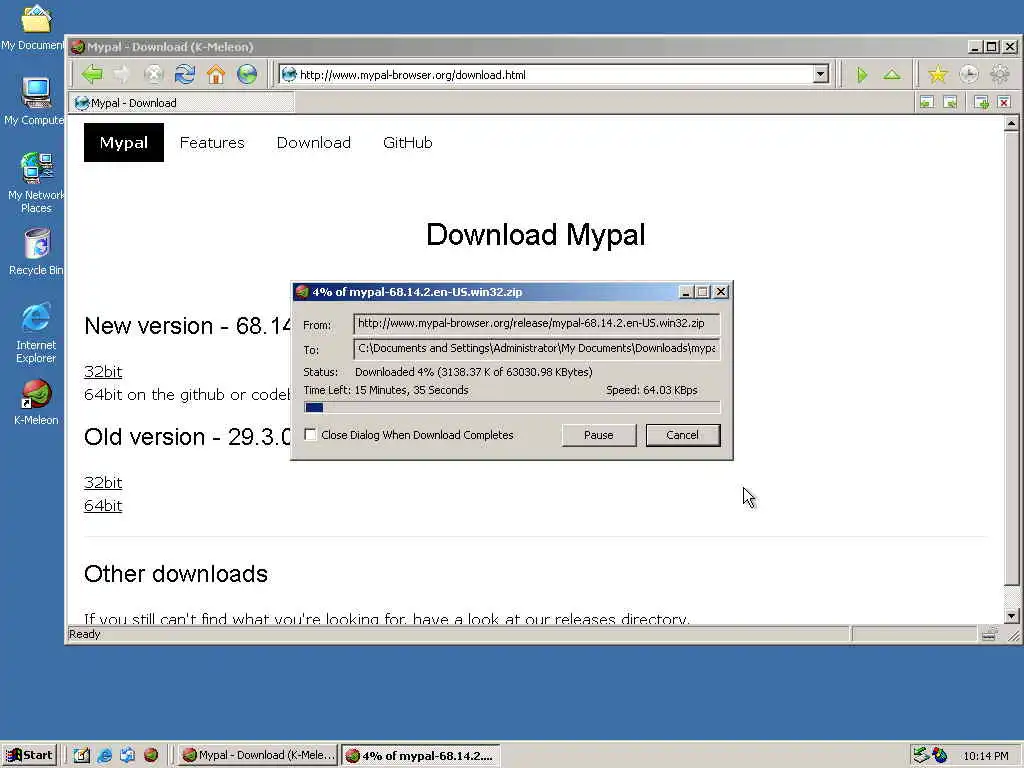Viewport: 1024px width, 768px height.
Task: Click the From URL field in download dialog
Action: [x=537, y=324]
